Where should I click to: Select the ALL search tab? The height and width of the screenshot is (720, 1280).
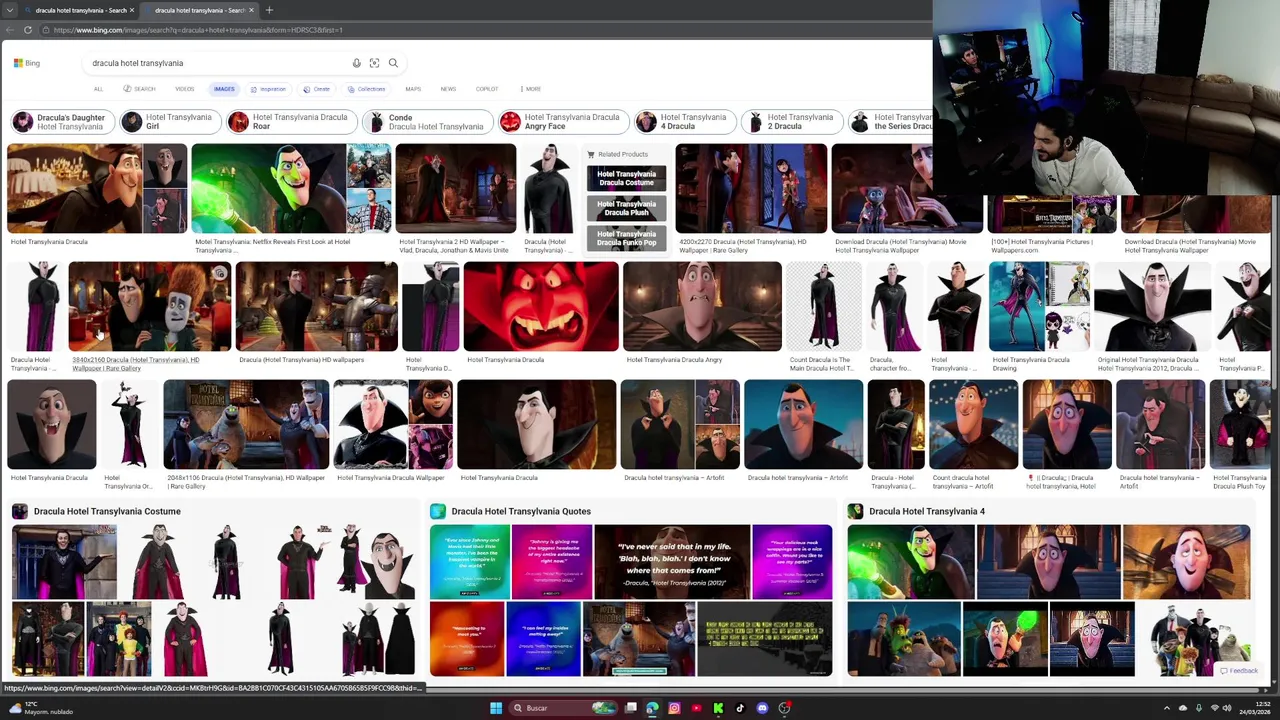(98, 89)
